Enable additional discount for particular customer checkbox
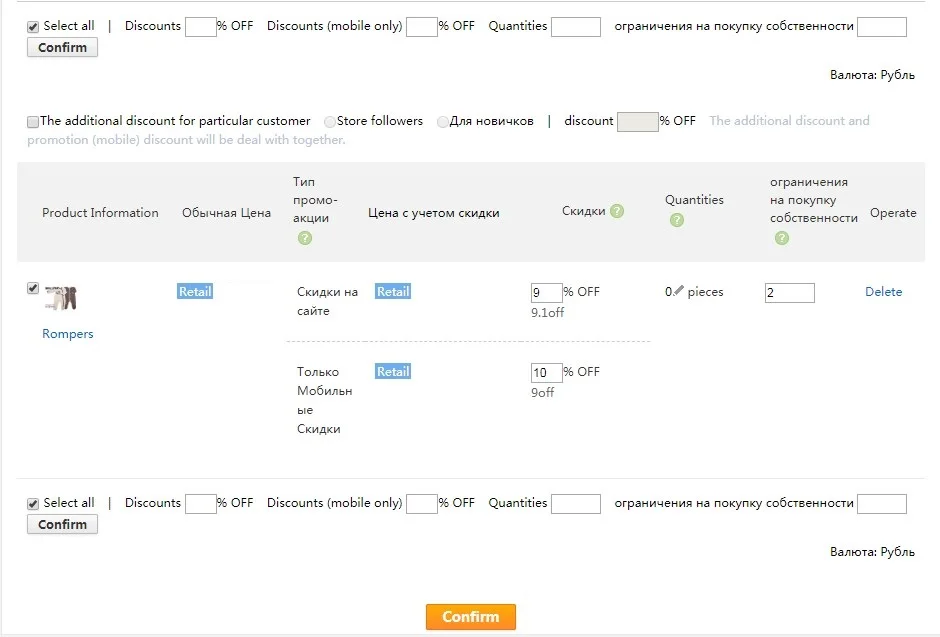 click(33, 122)
